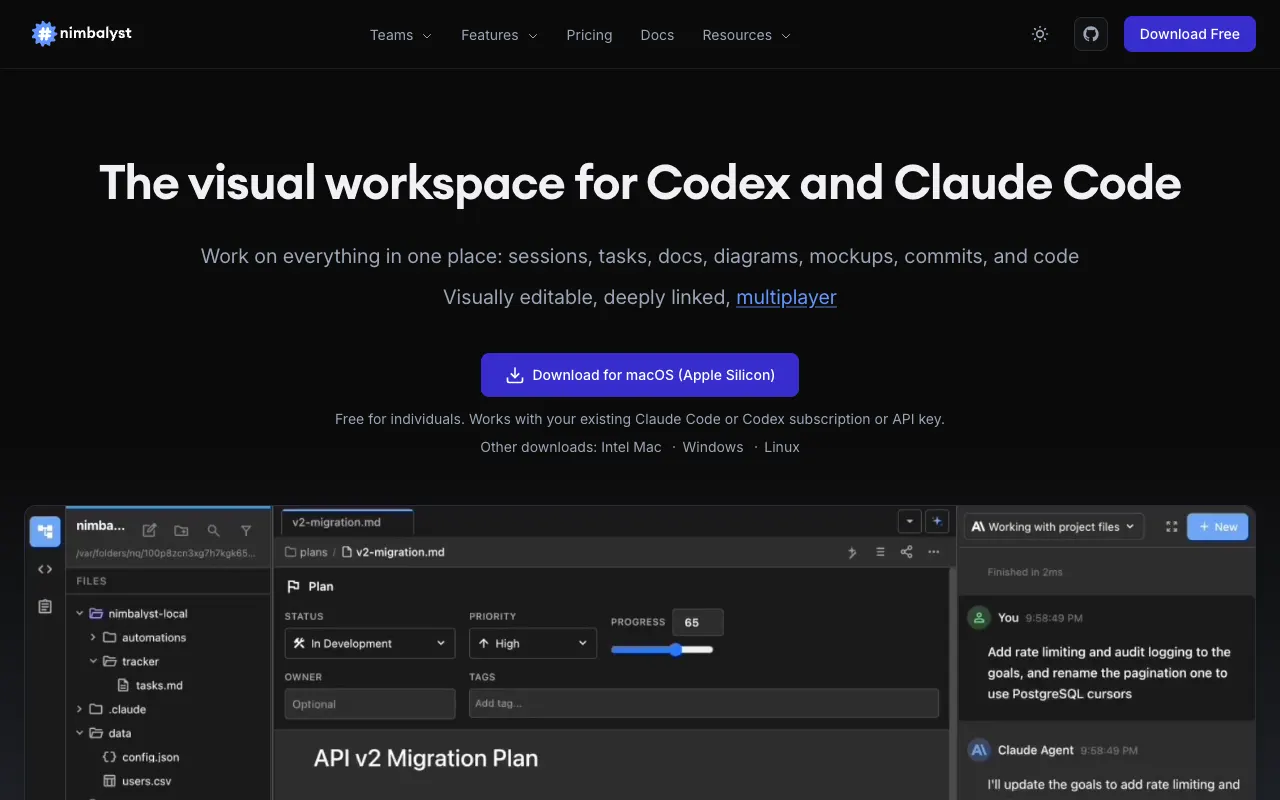This screenshot has height=800, width=1280.
Task: Click the new folder icon in files panel
Action: click(x=181, y=530)
